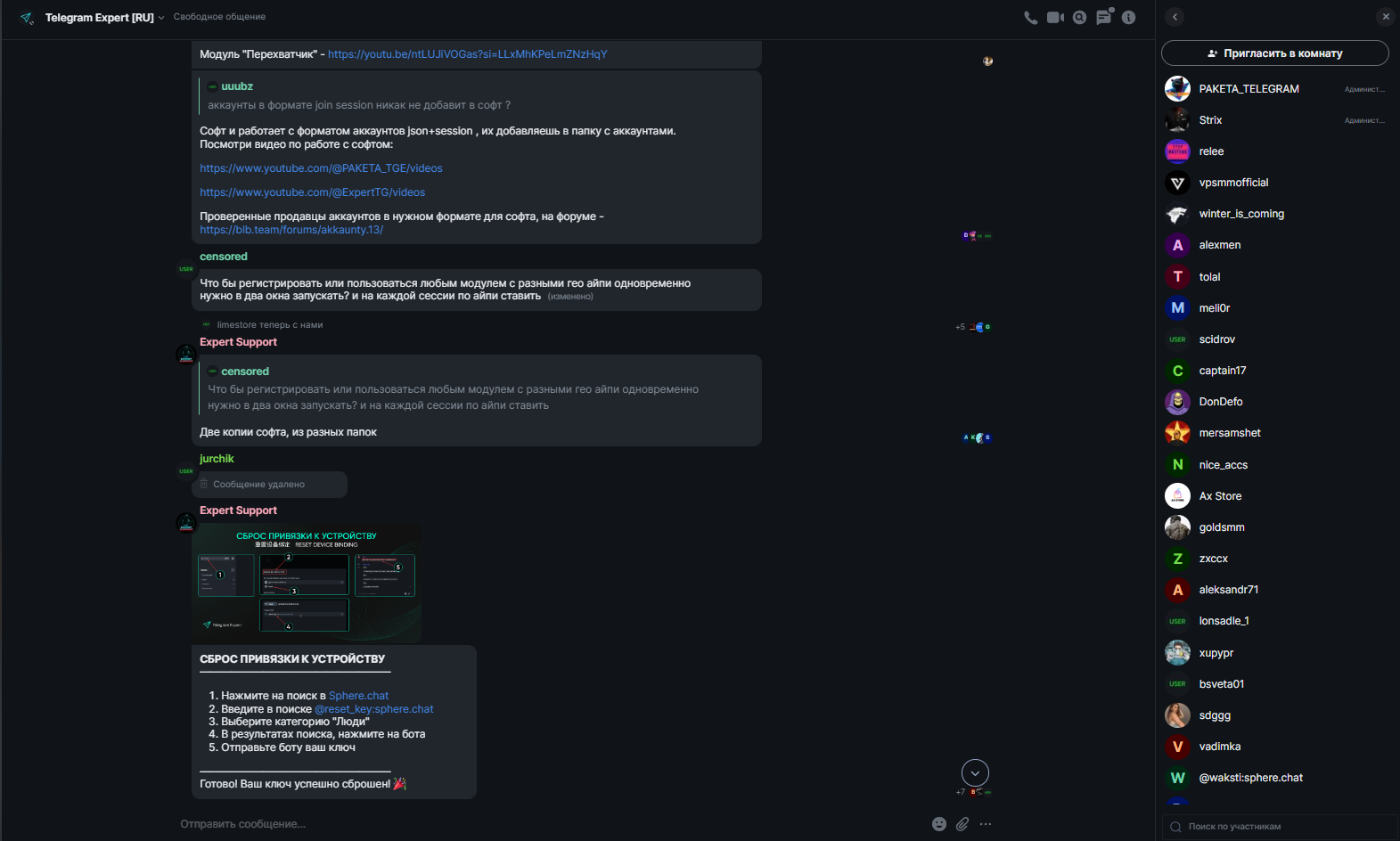Click 'Пригласить в комнату' invite button
The width and height of the screenshot is (1400, 841).
pyautogui.click(x=1274, y=53)
